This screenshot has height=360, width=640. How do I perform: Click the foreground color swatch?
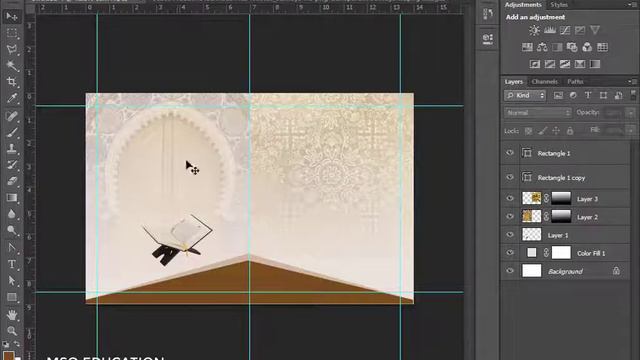coord(9,356)
